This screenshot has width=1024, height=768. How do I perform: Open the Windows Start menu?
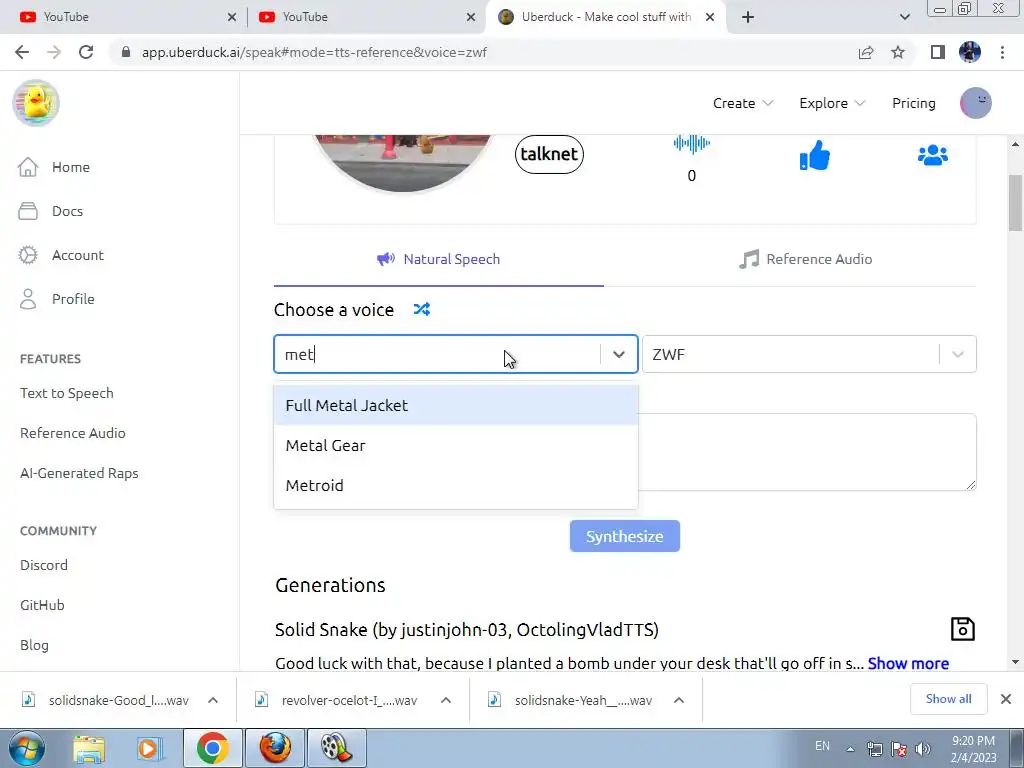(x=27, y=748)
